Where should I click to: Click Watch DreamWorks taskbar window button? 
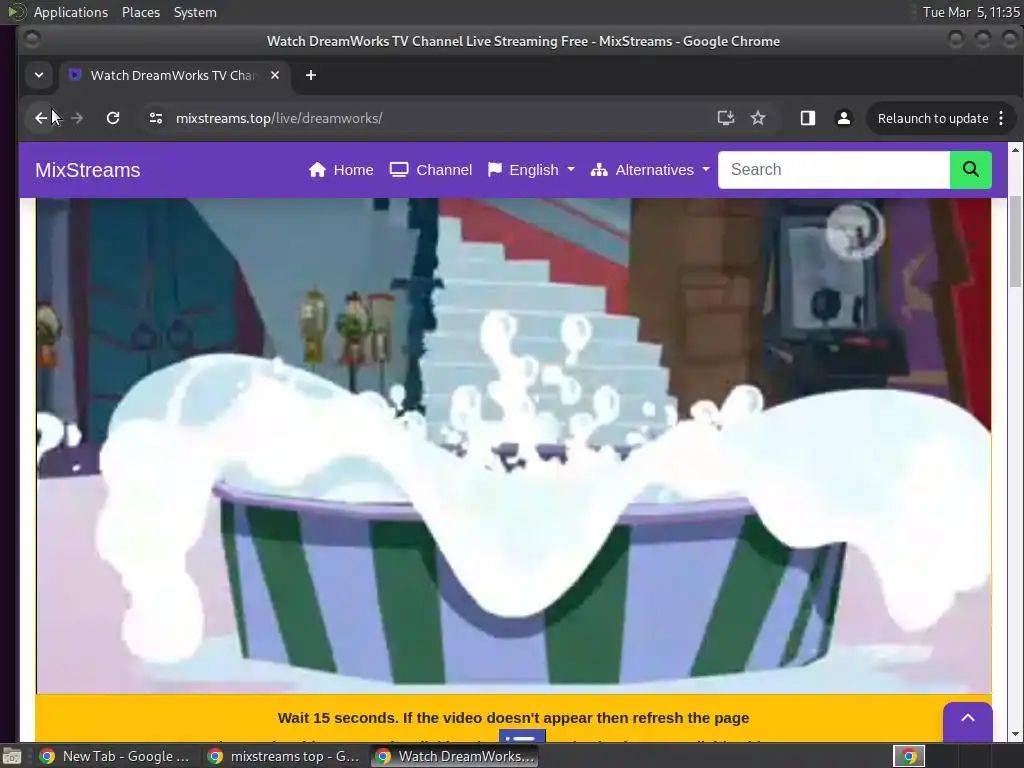(x=455, y=756)
